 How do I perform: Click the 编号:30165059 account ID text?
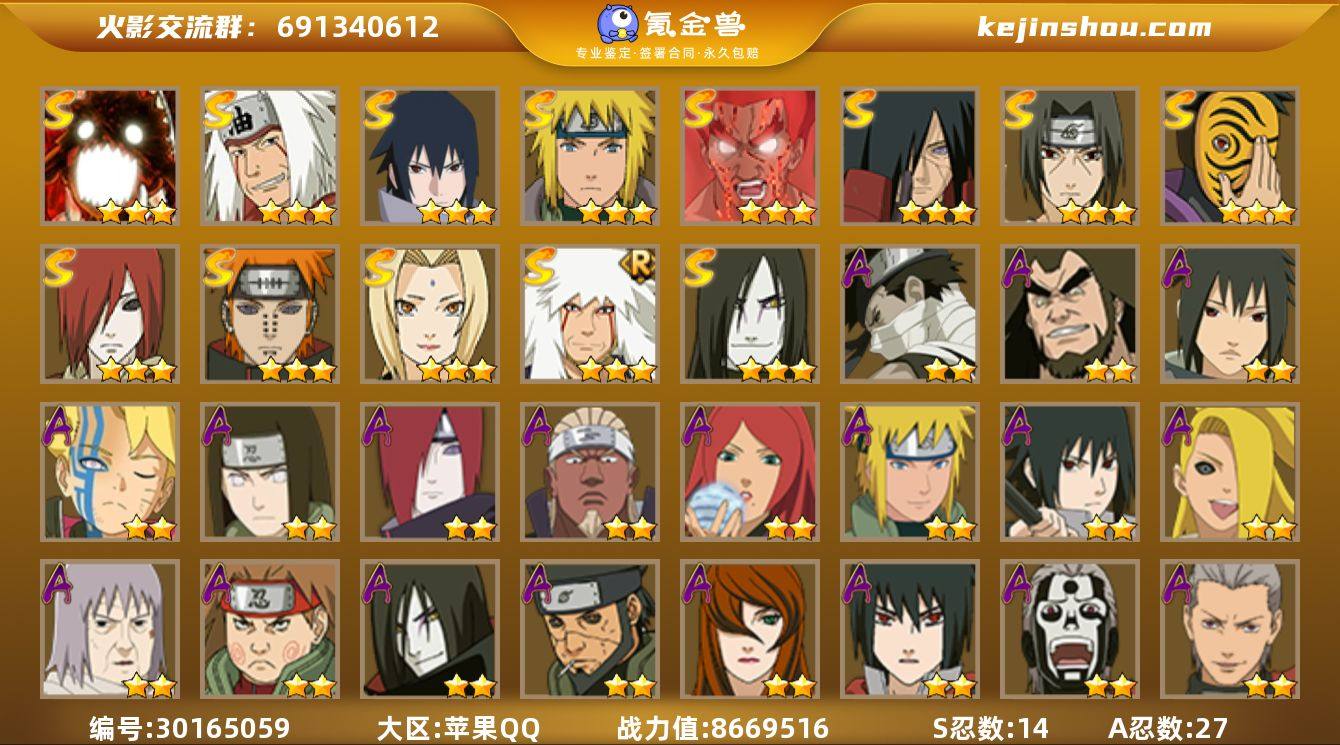[190, 727]
